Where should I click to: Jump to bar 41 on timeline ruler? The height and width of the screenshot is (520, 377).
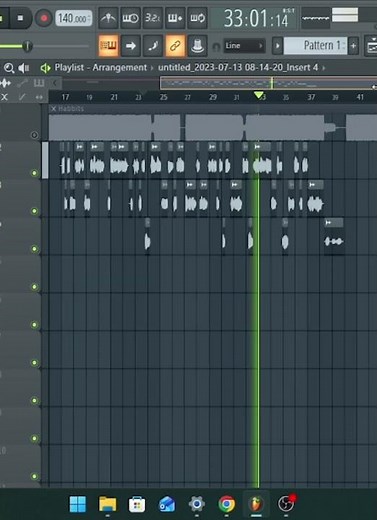(360, 97)
